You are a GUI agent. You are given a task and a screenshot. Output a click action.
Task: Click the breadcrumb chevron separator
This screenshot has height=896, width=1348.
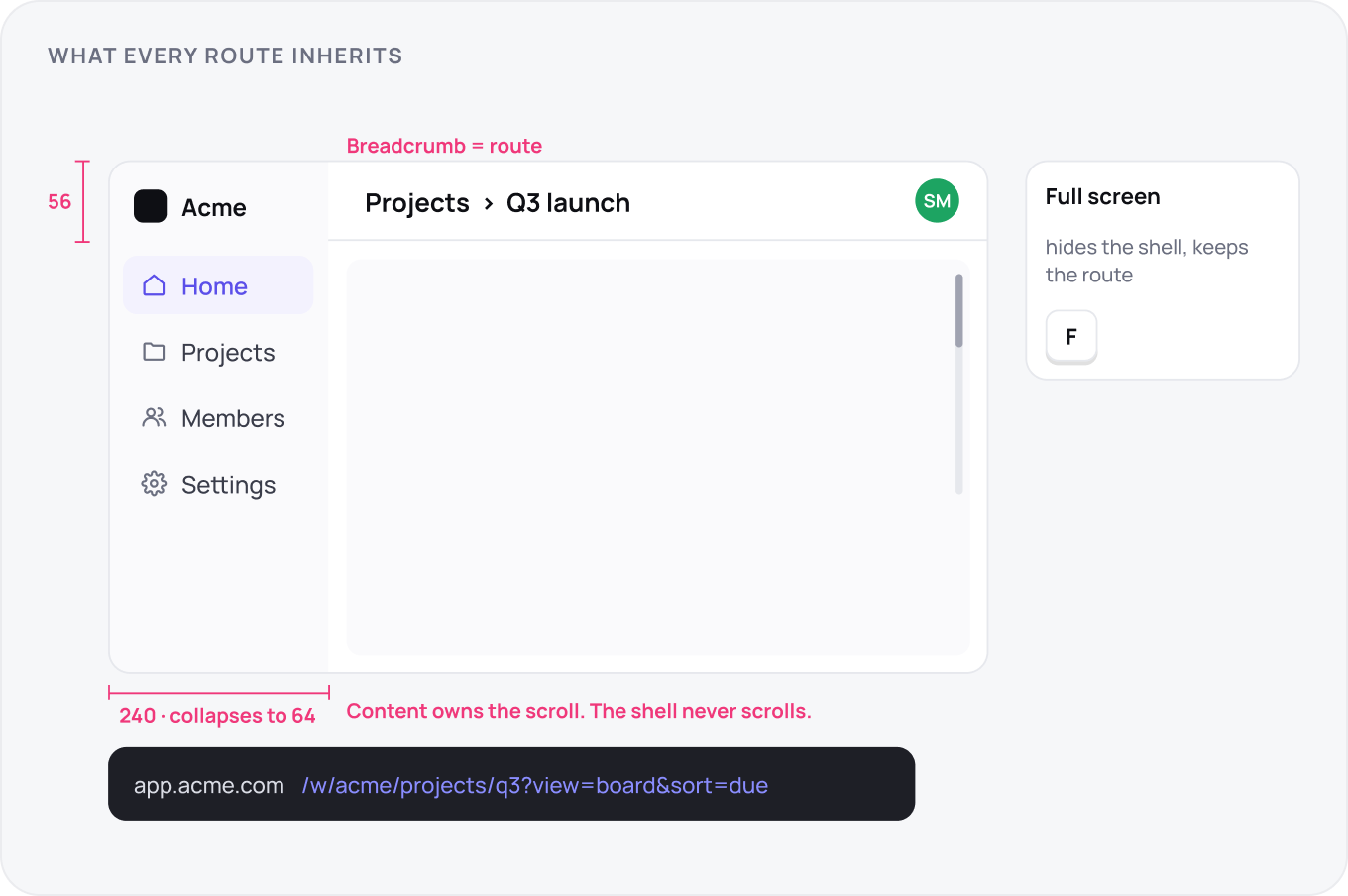coord(488,203)
